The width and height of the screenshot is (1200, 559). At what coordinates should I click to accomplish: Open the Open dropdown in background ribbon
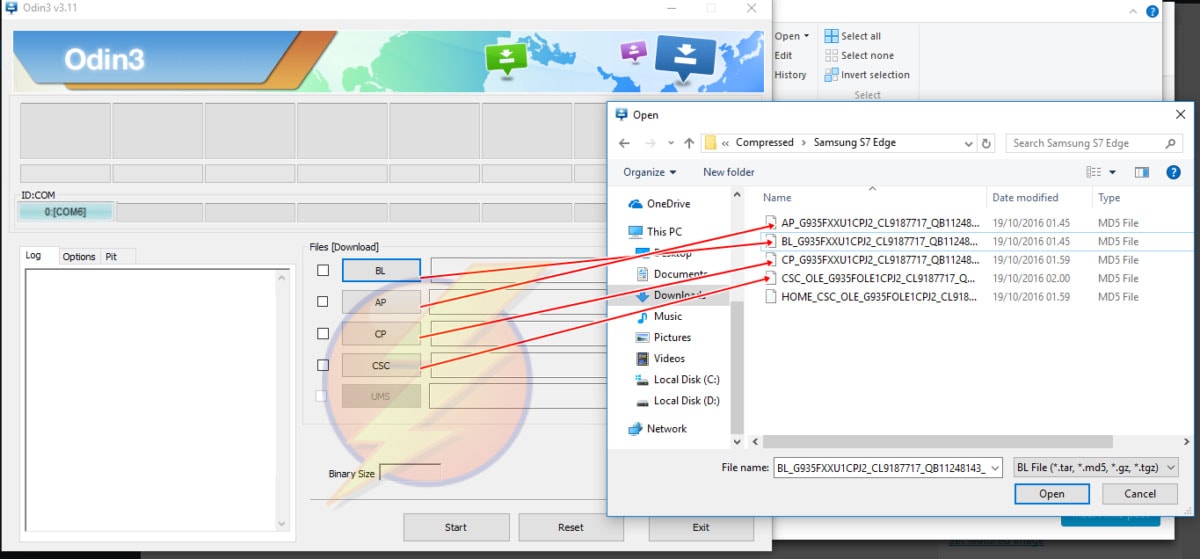point(792,36)
